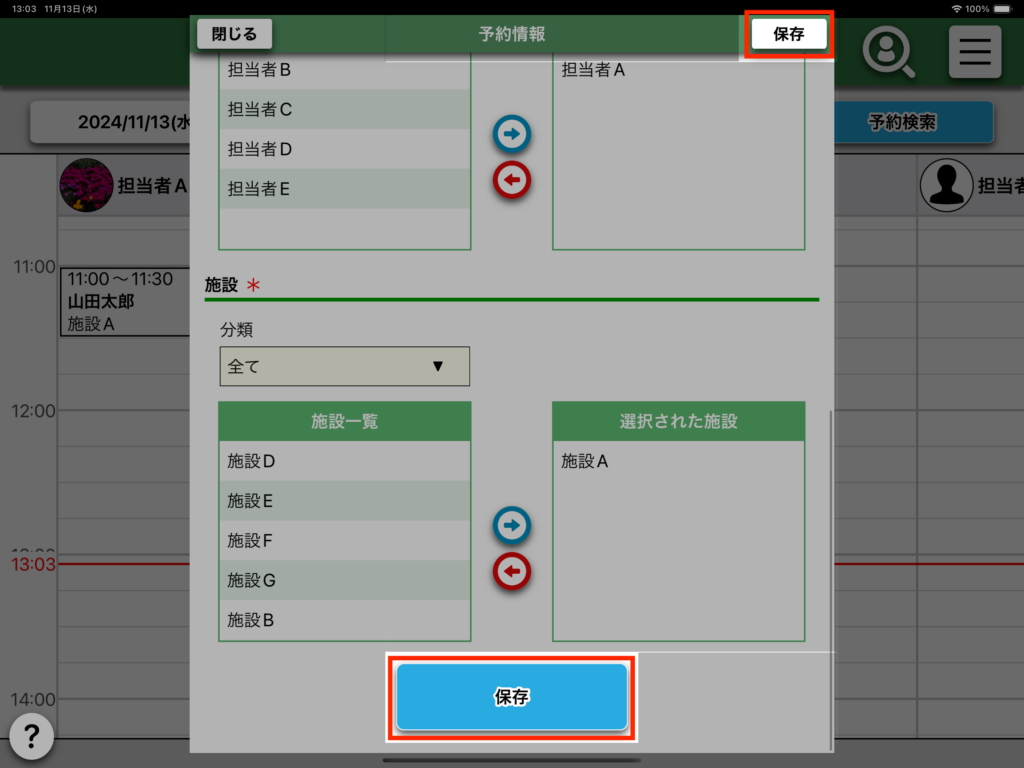The image size is (1024, 768).
Task: Close the dialog with 閉じる button
Action: tap(234, 33)
